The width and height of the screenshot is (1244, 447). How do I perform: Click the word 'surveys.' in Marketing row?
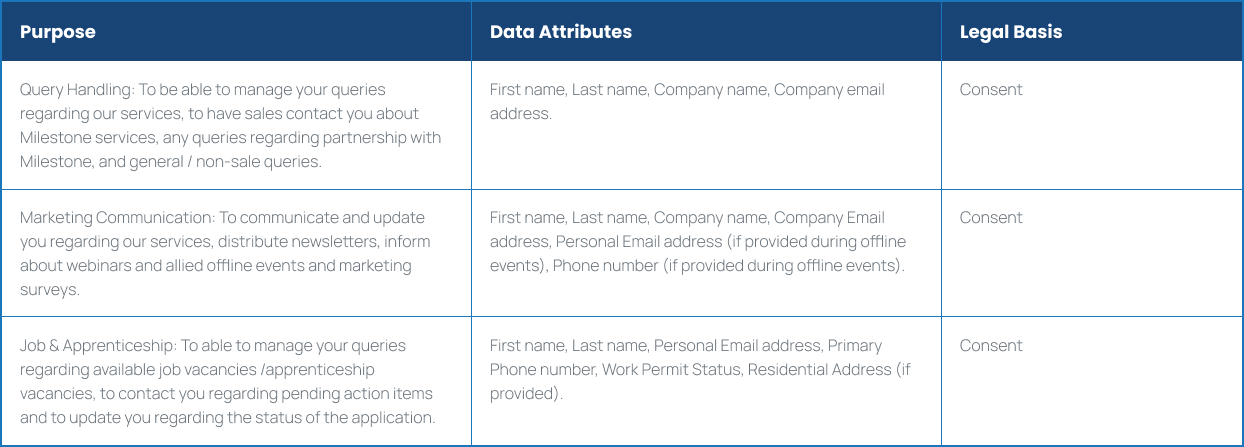pyautogui.click(x=48, y=289)
